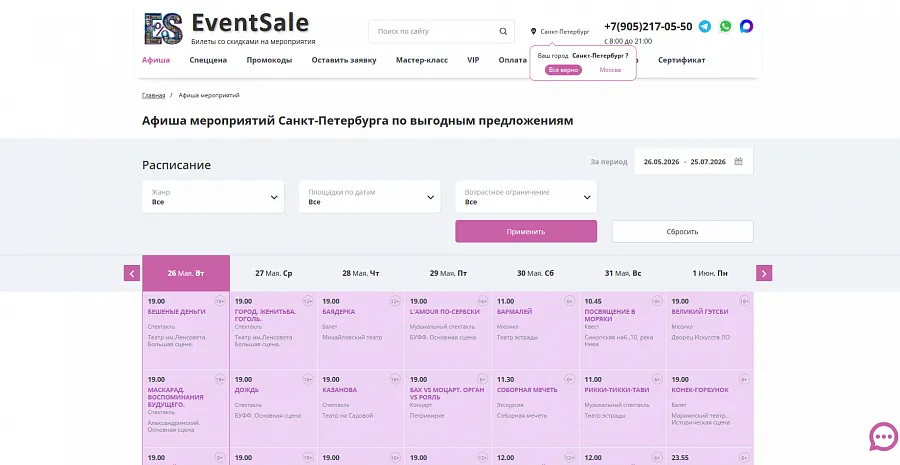Call the phone number +7(905)217-05-50
The height and width of the screenshot is (465, 900).
pyautogui.click(x=648, y=26)
